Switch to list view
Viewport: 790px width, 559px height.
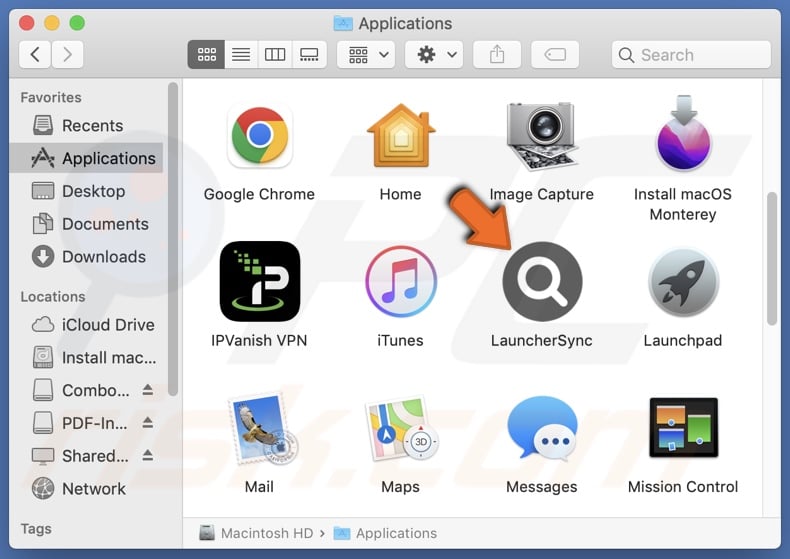pos(241,54)
